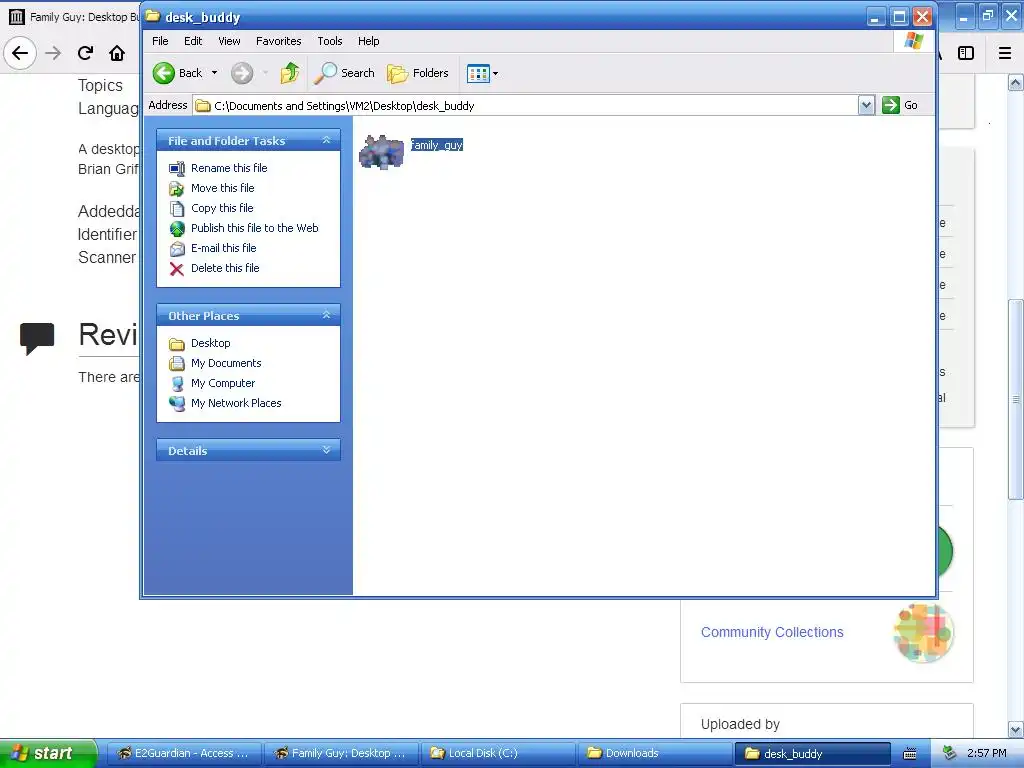Viewport: 1024px width, 768px height.
Task: Click the system tray network icon
Action: click(x=950, y=754)
